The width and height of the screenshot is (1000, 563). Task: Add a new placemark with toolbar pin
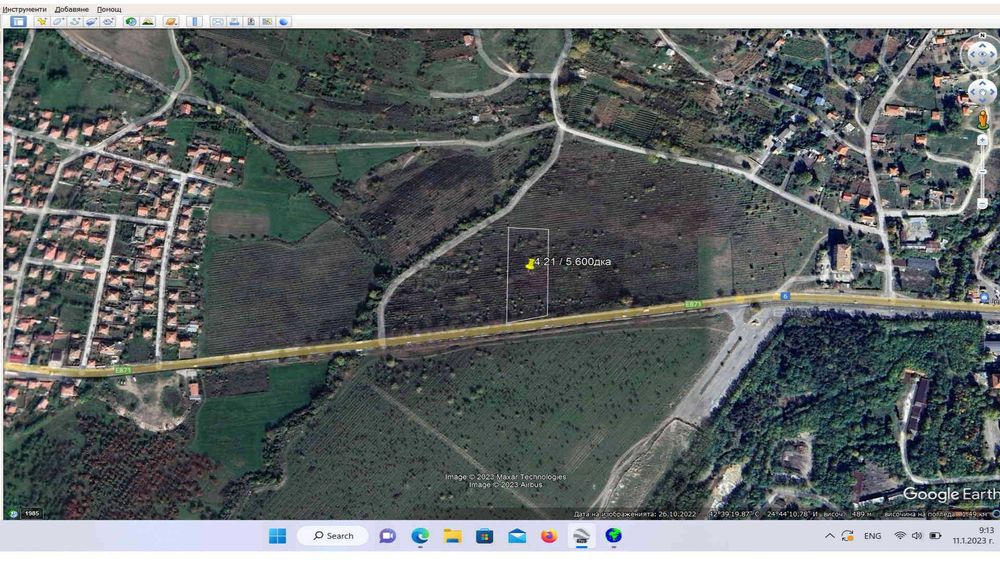pos(41,22)
